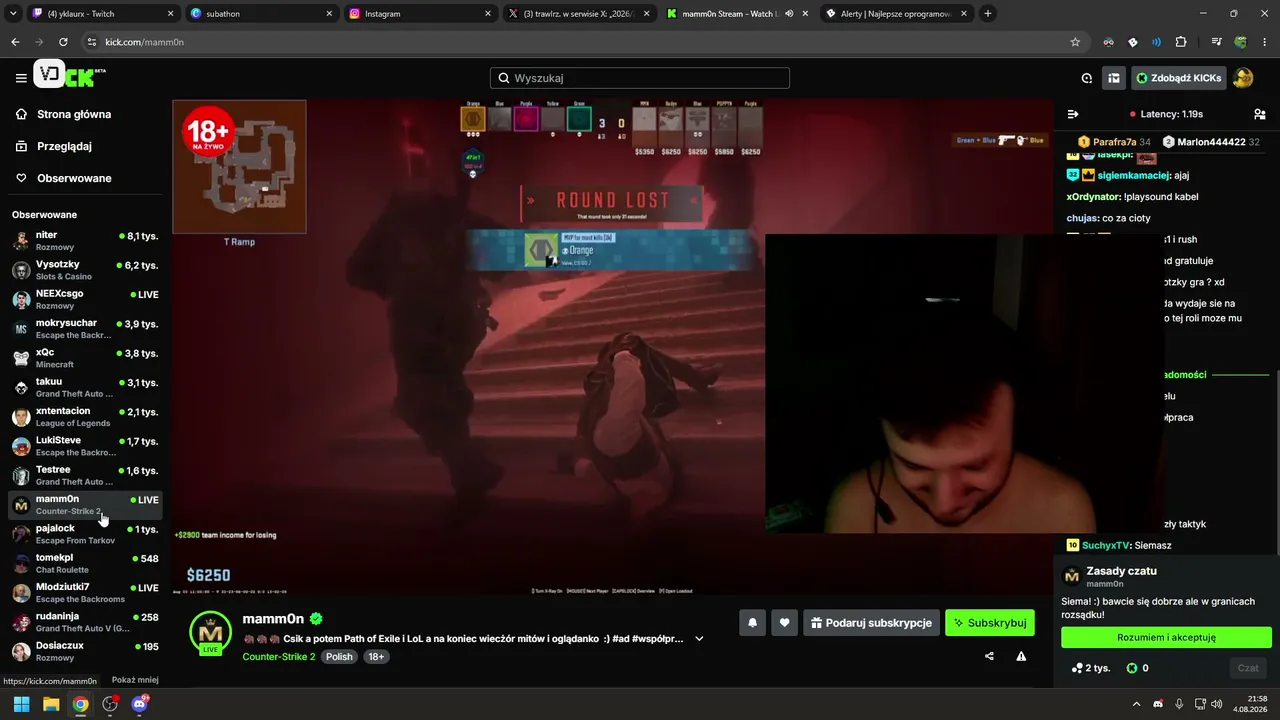Click the Counter-Strike 2 category link
Image resolution: width=1280 pixels, height=720 pixels.
279,657
